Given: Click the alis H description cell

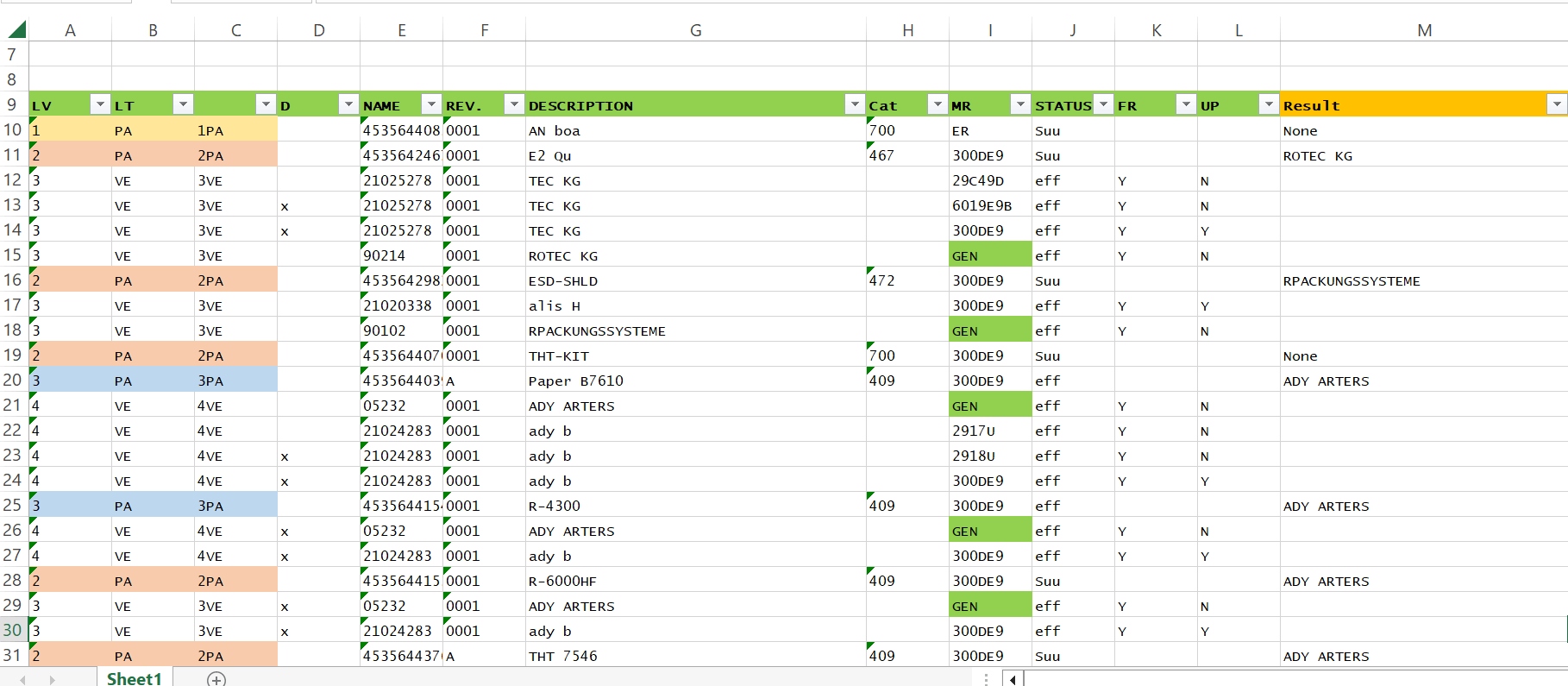Looking at the screenshot, I should [696, 305].
